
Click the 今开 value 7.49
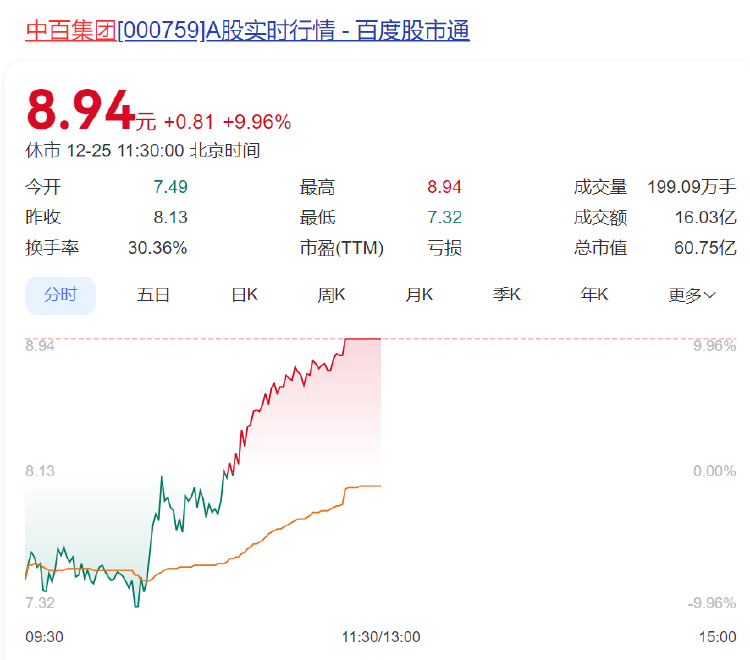click(170, 187)
